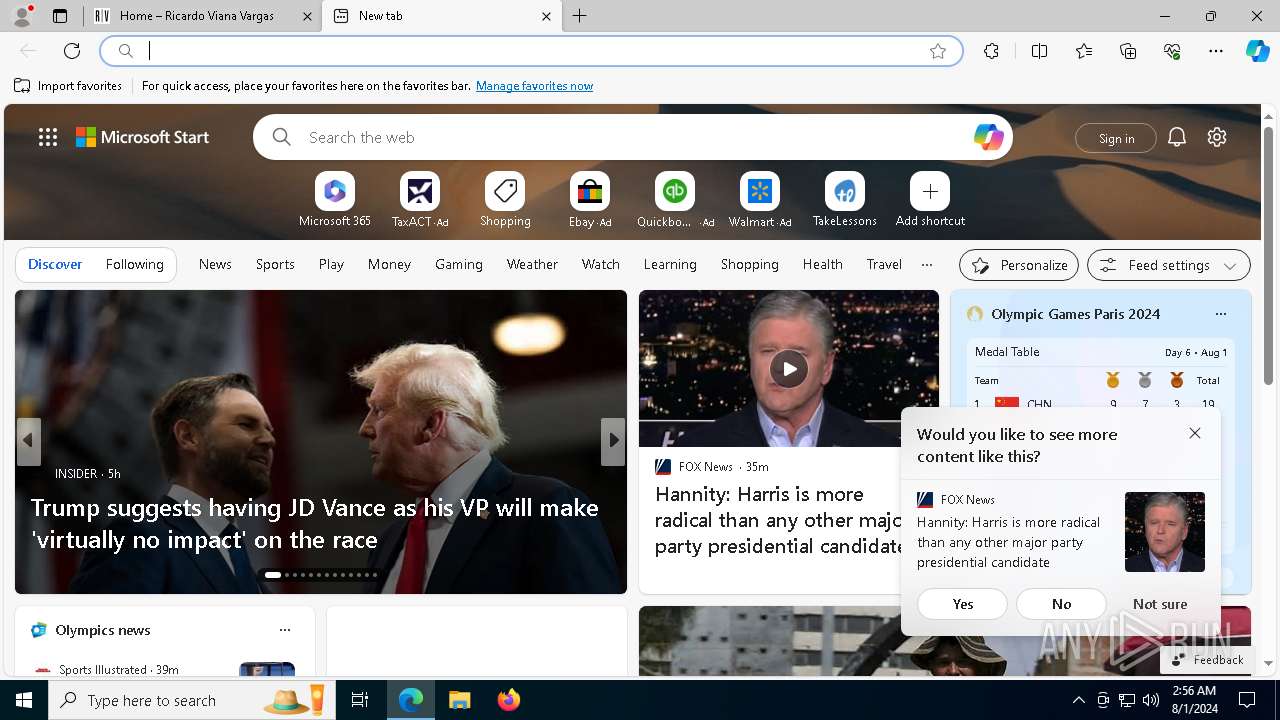The height and width of the screenshot is (720, 1280).
Task: Open the Walmart ad shortcut
Action: point(760,201)
